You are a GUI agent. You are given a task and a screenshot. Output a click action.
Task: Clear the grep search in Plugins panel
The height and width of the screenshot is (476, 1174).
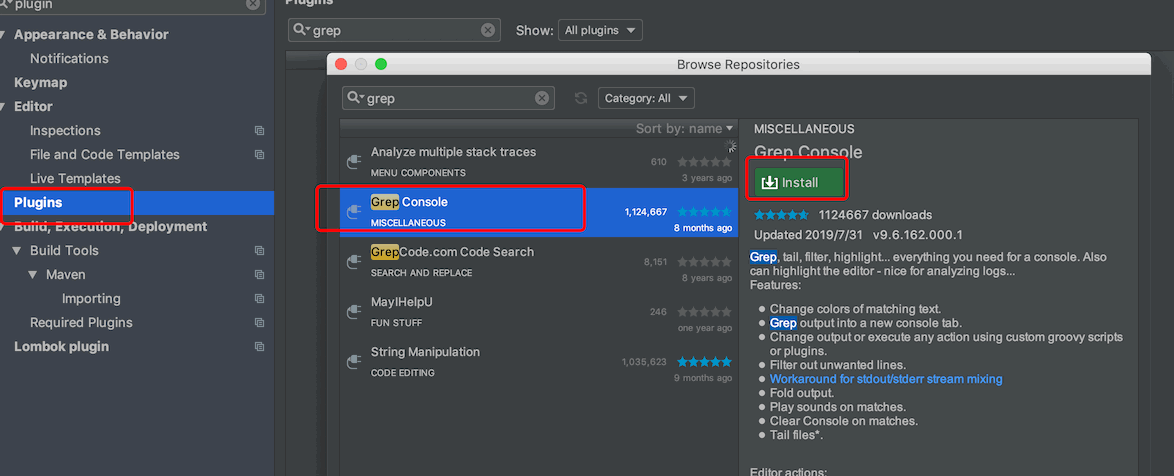pyautogui.click(x=487, y=30)
